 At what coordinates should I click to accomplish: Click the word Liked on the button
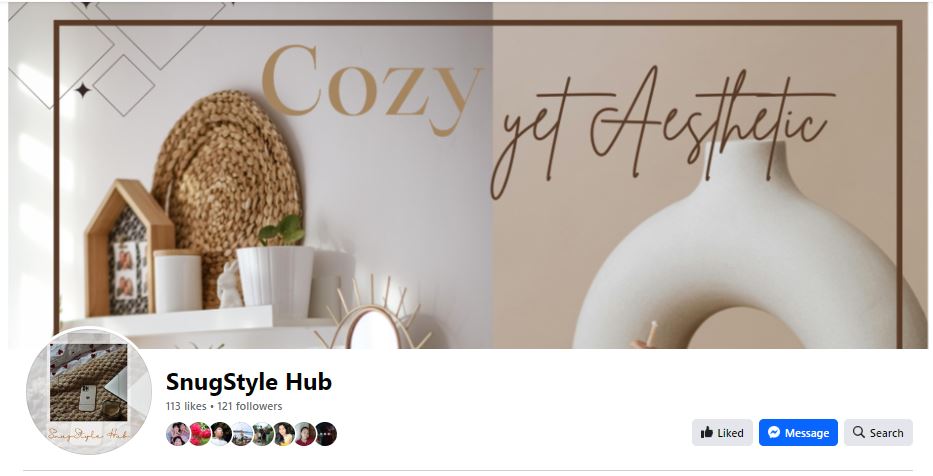(730, 433)
